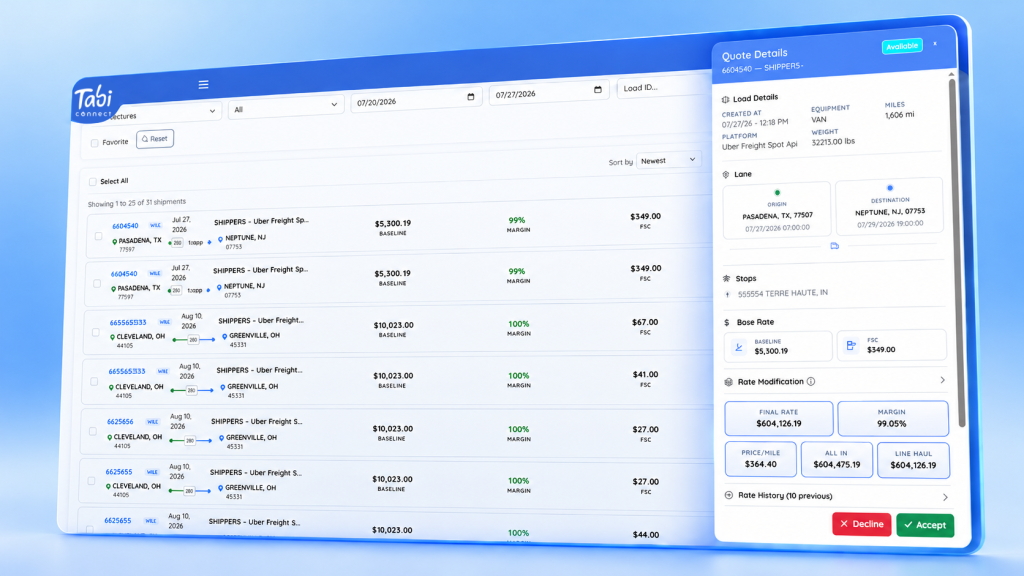This screenshot has width=1024, height=576.
Task: Click the Available status badge
Action: (902, 46)
